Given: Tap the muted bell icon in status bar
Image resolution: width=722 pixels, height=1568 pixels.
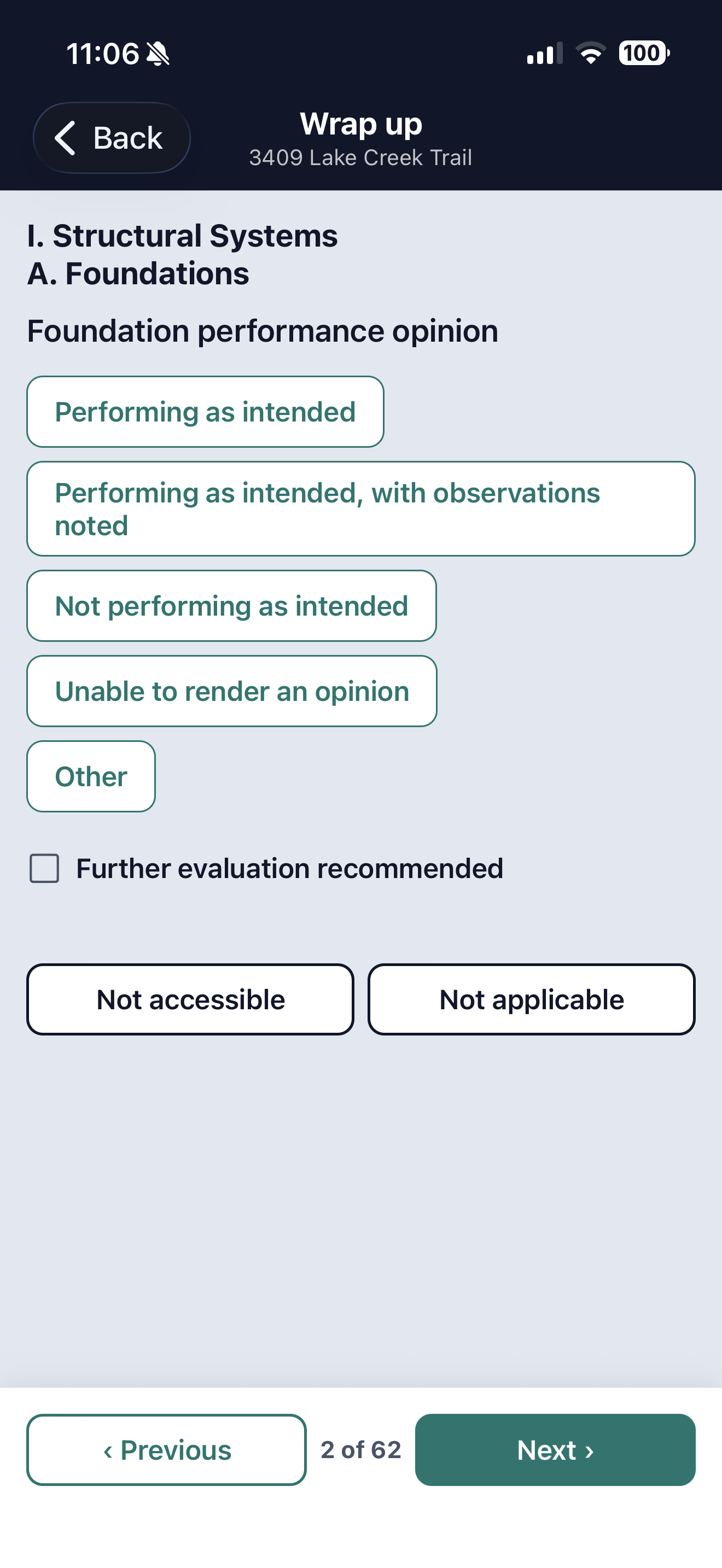Looking at the screenshot, I should click(158, 54).
